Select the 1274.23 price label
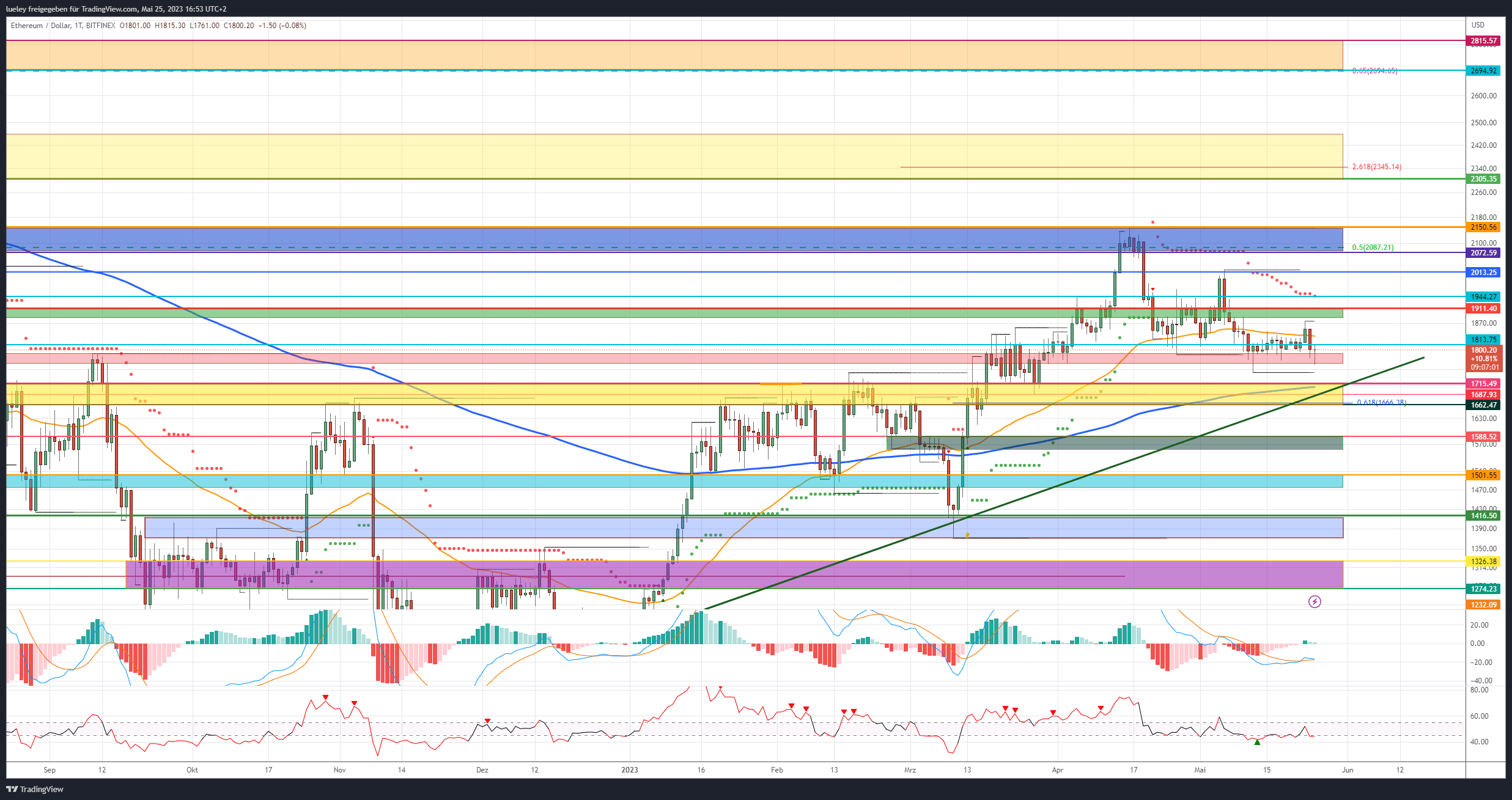The image size is (1512, 800). coord(1483,589)
